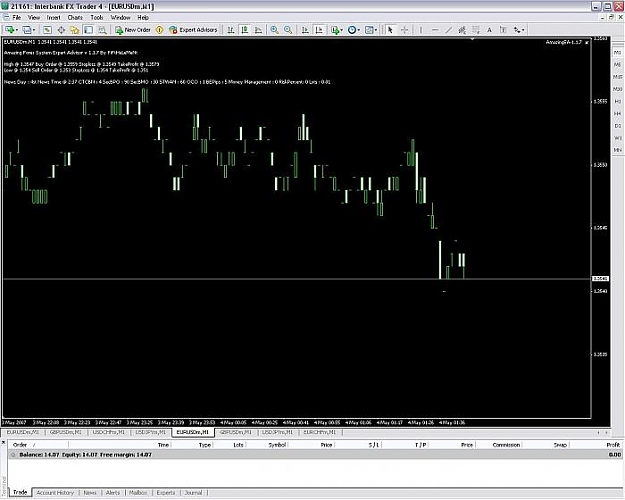Close the Terminal panel with its x
The width and height of the screenshot is (625, 500).
(4, 443)
